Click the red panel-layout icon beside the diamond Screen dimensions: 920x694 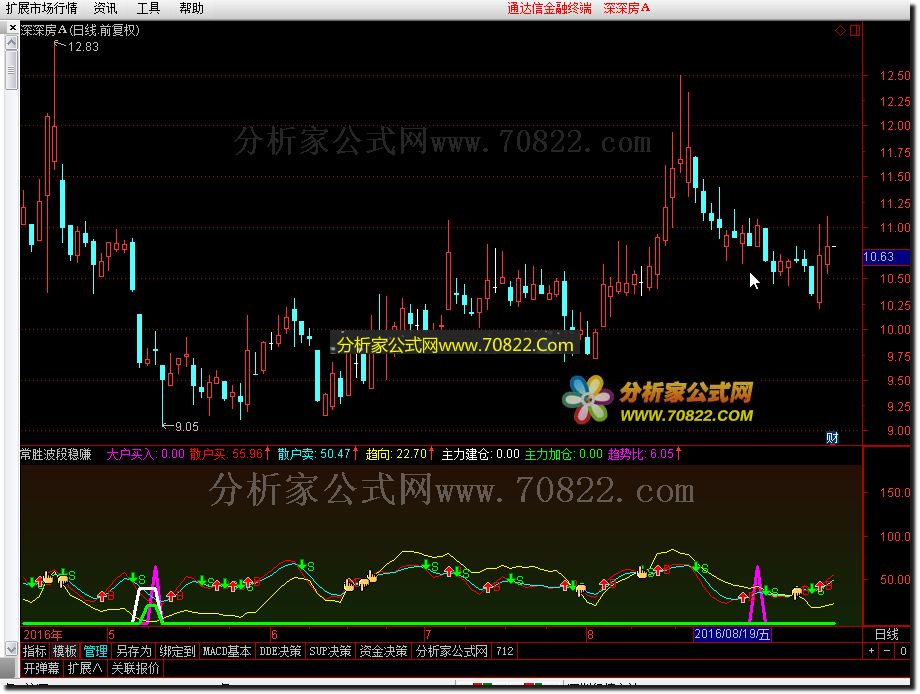tap(855, 31)
